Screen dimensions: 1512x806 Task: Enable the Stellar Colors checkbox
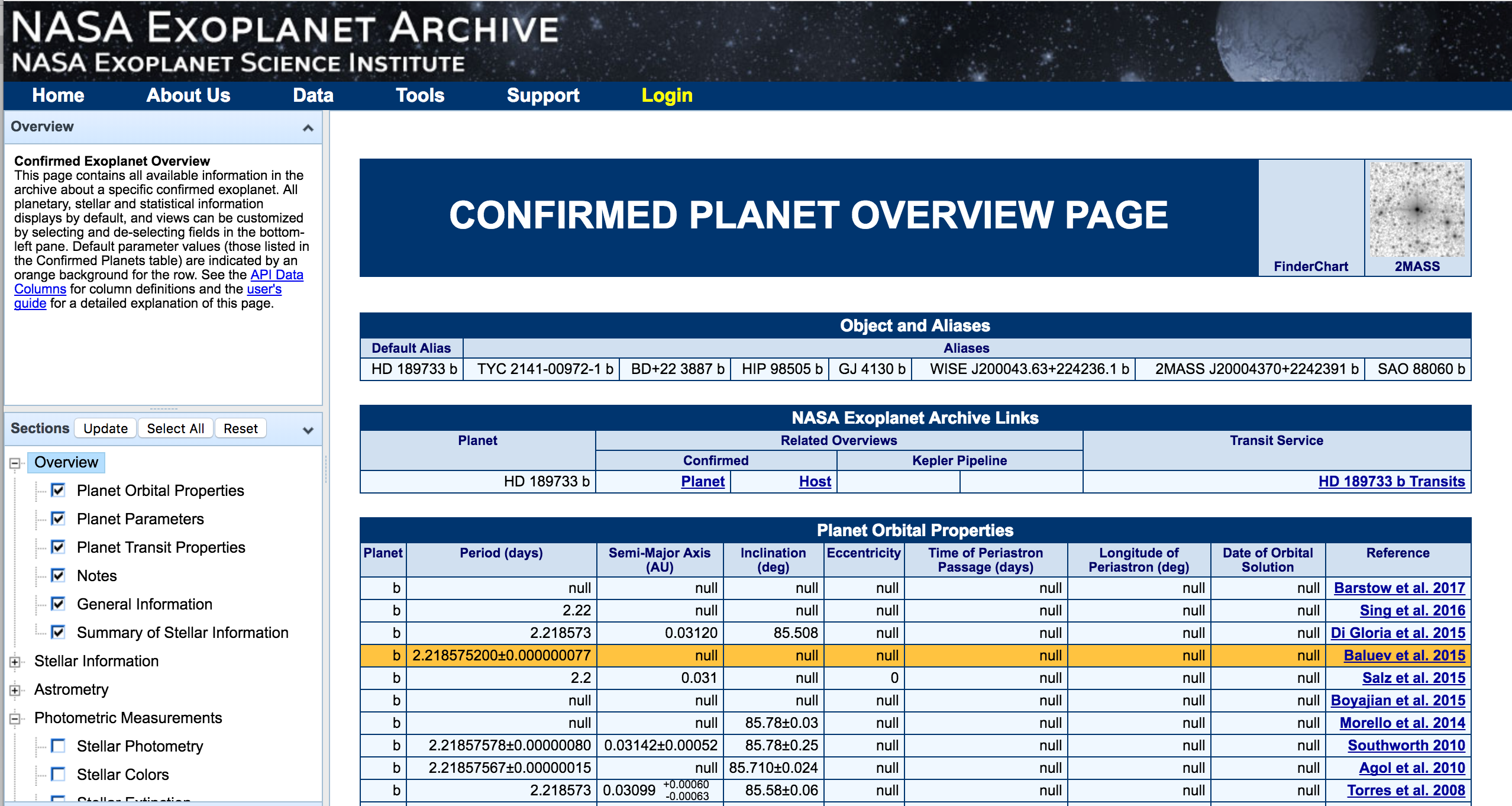(x=58, y=774)
